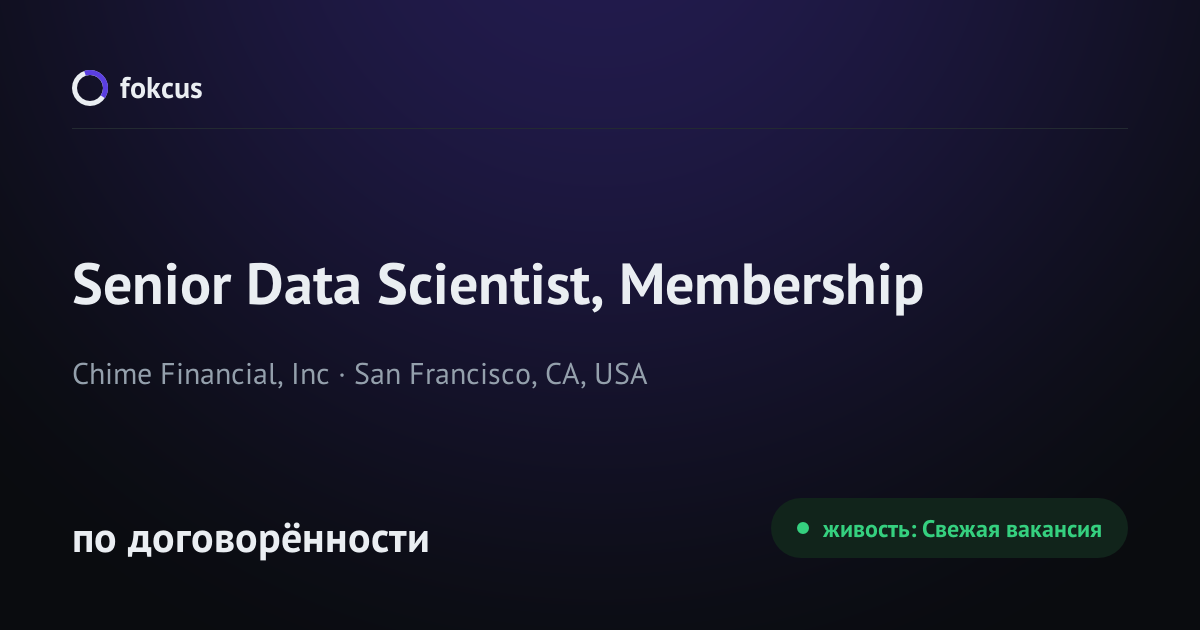Click the по договорённости salary text
The width and height of the screenshot is (1200, 630).
click(251, 540)
